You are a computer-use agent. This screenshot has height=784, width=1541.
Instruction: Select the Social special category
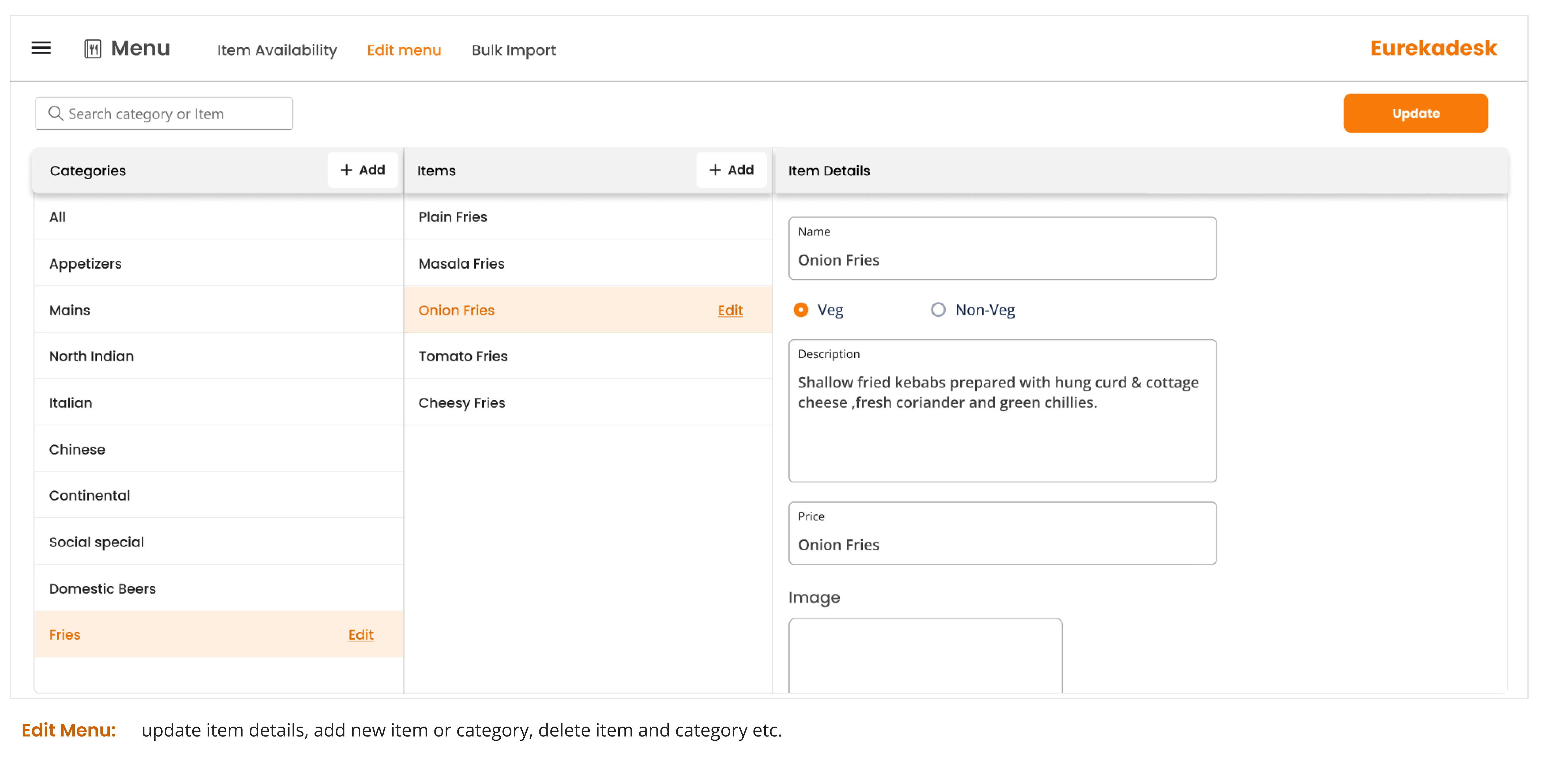click(219, 542)
